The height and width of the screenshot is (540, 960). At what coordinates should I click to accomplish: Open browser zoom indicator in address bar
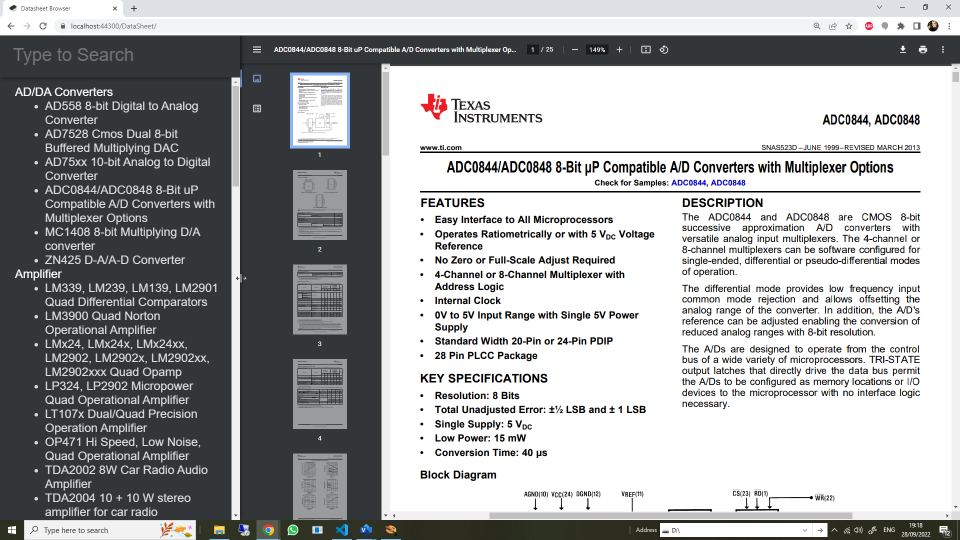[x=817, y=26]
